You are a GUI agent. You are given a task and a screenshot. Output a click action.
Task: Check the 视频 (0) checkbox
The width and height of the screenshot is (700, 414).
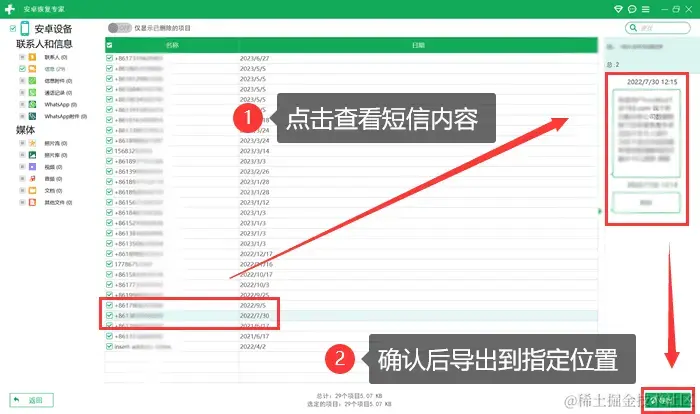(22, 167)
